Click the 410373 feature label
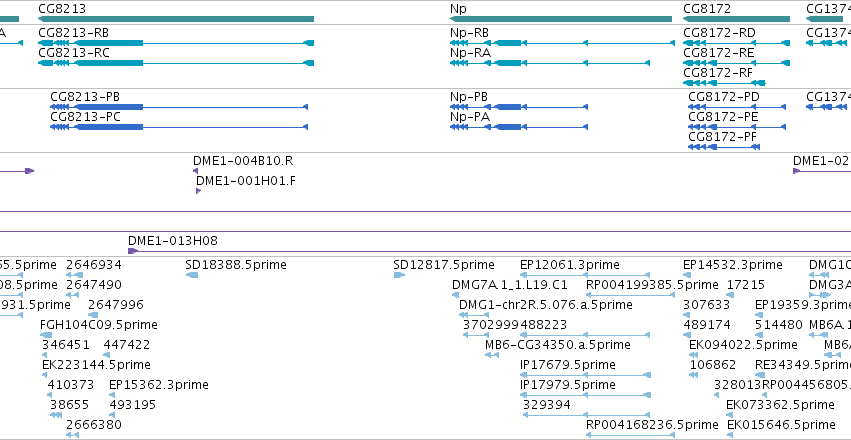Viewport: 851px width, 440px height. tap(71, 385)
